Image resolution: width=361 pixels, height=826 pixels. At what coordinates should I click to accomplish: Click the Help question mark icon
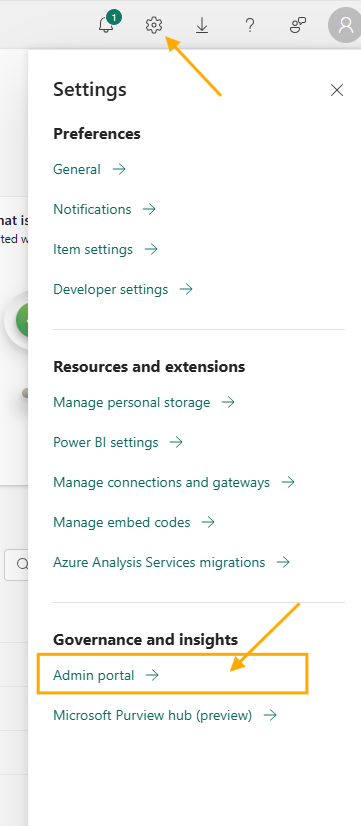[250, 25]
